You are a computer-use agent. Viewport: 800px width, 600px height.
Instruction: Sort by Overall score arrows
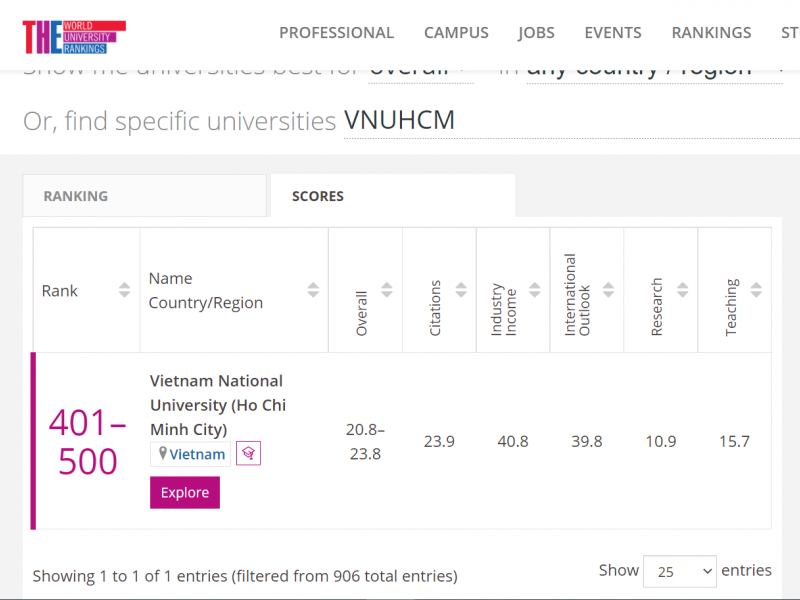pyautogui.click(x=387, y=290)
